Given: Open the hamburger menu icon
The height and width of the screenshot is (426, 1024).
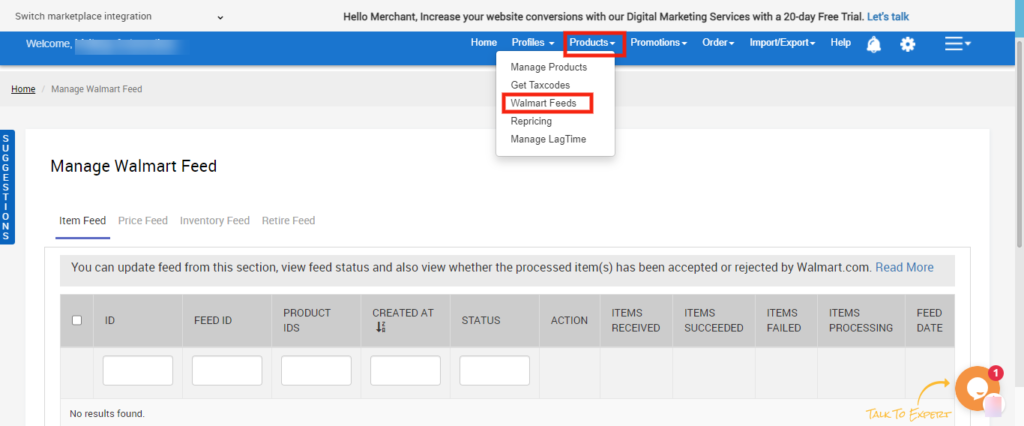Looking at the screenshot, I should [x=957, y=44].
